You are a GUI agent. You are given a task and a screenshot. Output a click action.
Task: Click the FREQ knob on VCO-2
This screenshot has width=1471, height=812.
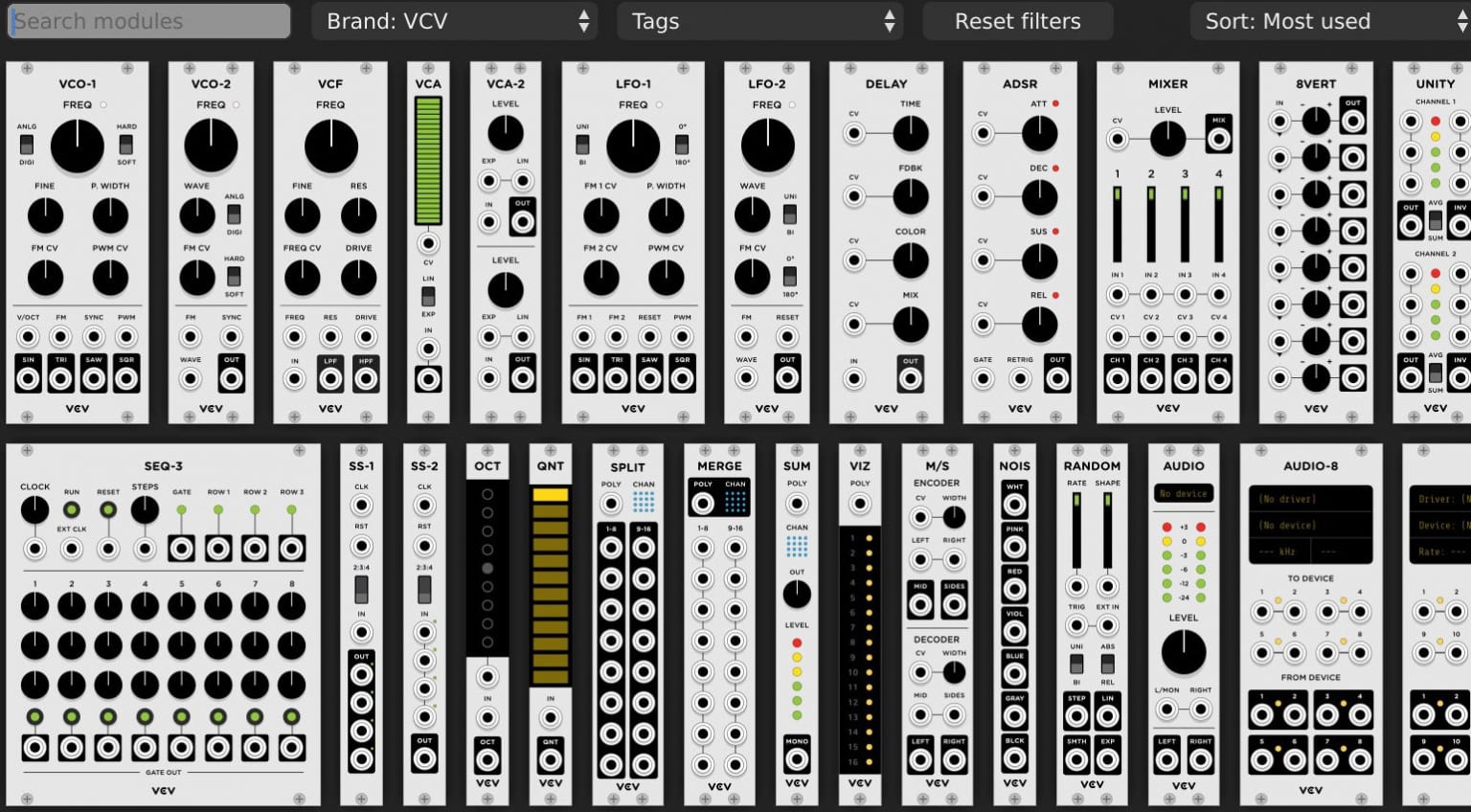210,146
